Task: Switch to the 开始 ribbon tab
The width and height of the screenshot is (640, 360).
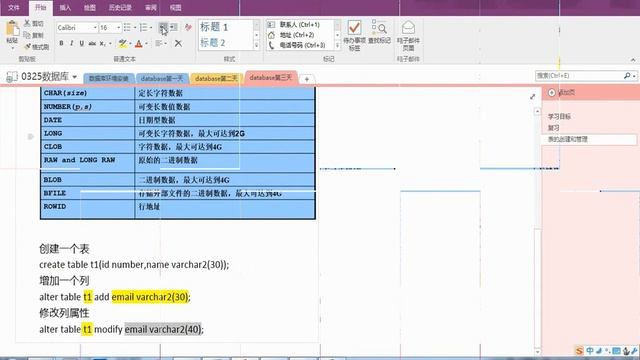Action: [40, 7]
